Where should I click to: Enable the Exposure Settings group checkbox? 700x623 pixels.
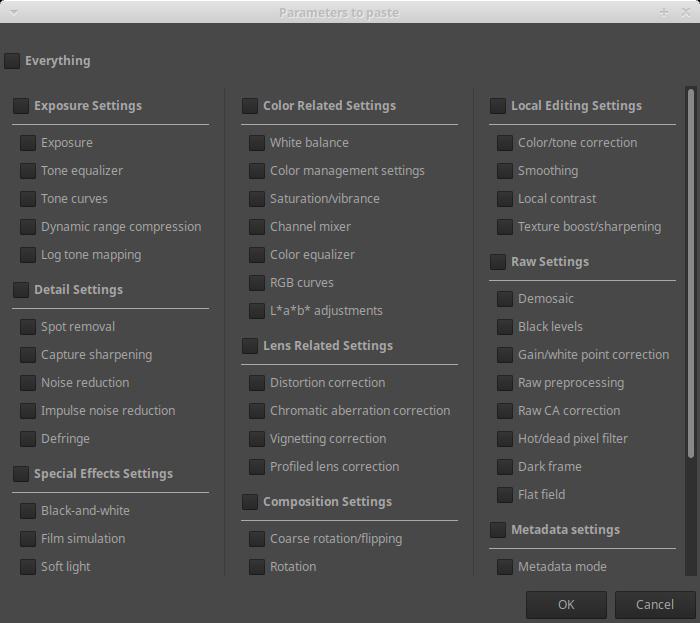[x=21, y=106]
